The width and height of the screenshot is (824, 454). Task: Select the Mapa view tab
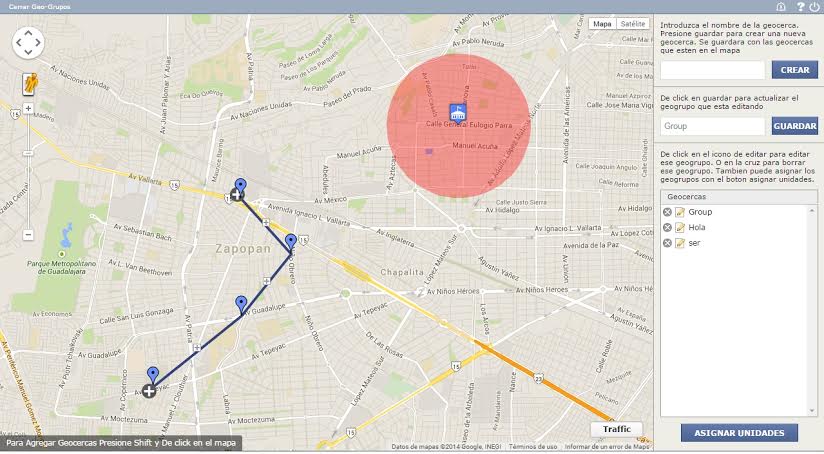pyautogui.click(x=602, y=24)
